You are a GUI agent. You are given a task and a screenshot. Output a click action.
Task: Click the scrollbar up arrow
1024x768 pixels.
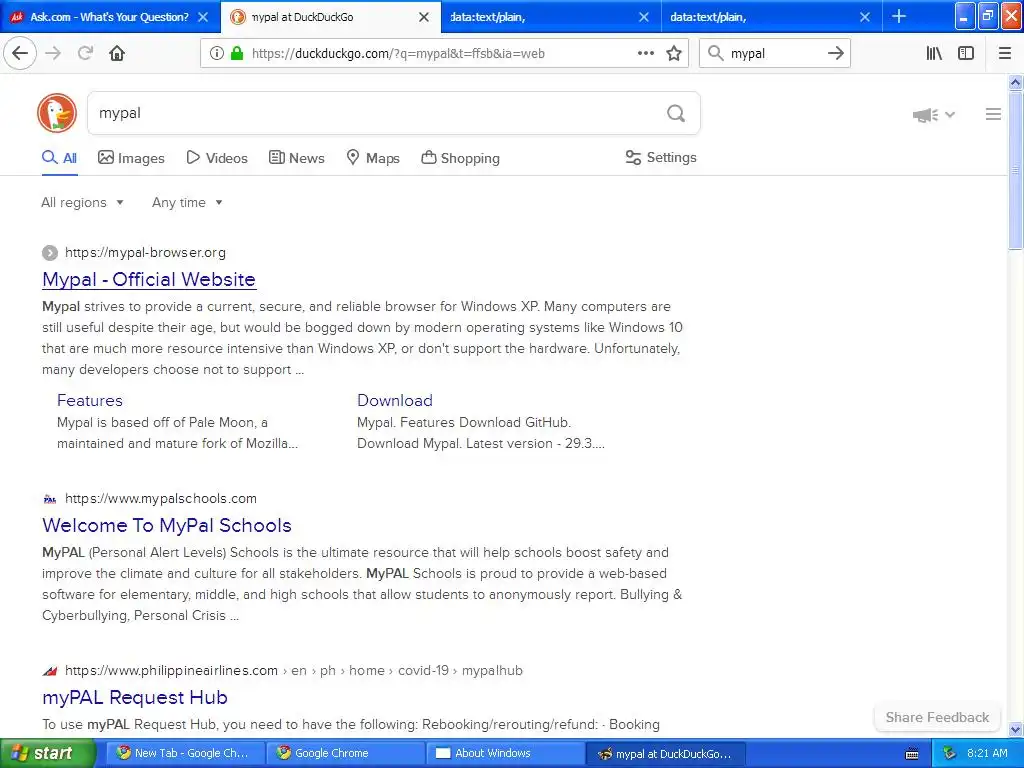(1016, 82)
